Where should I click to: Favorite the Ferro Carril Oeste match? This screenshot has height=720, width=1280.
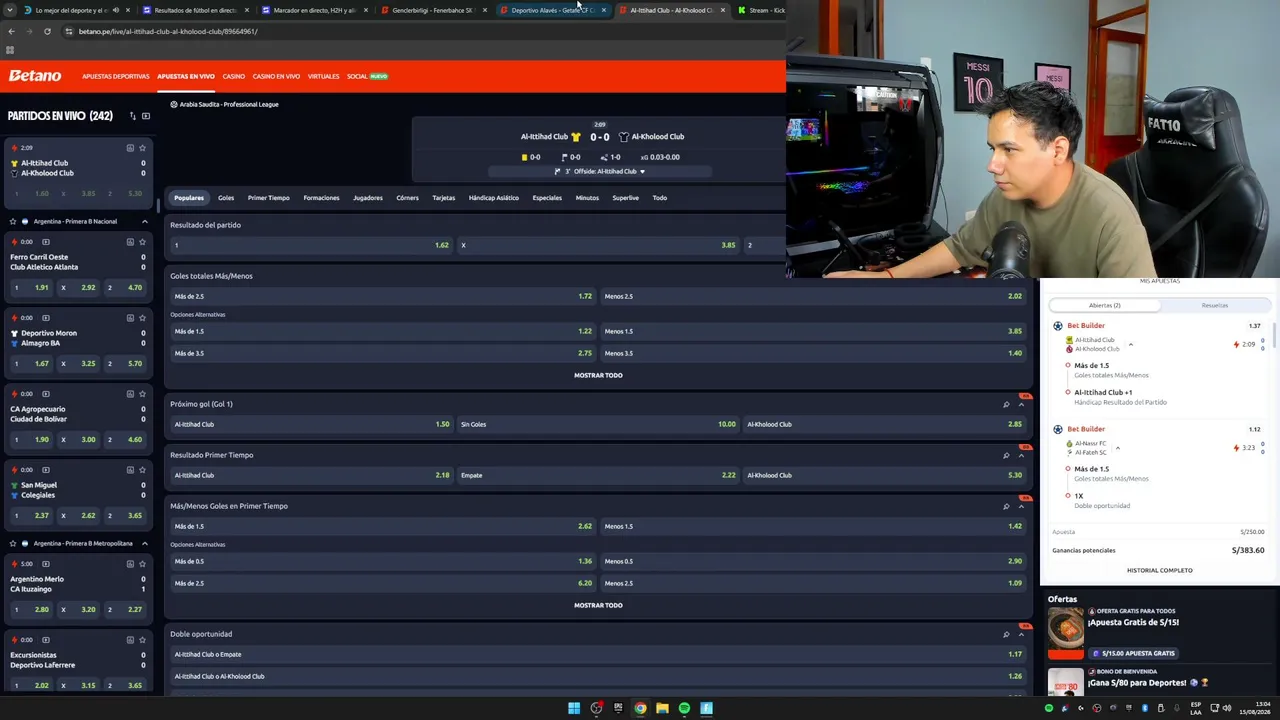click(142, 242)
